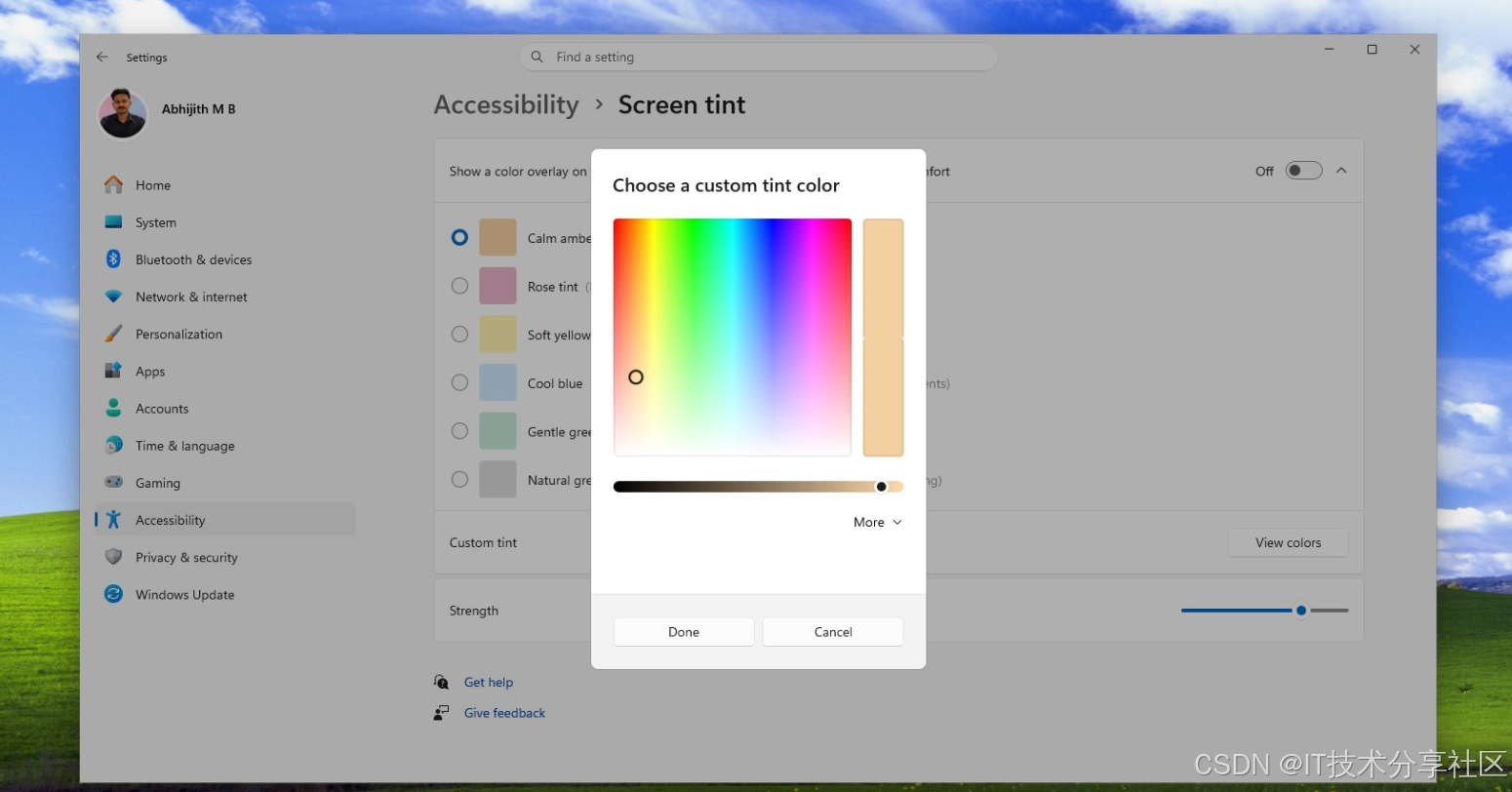Viewport: 1512px width, 792px height.
Task: Click the Abhijith M B account name
Action: pos(199,109)
